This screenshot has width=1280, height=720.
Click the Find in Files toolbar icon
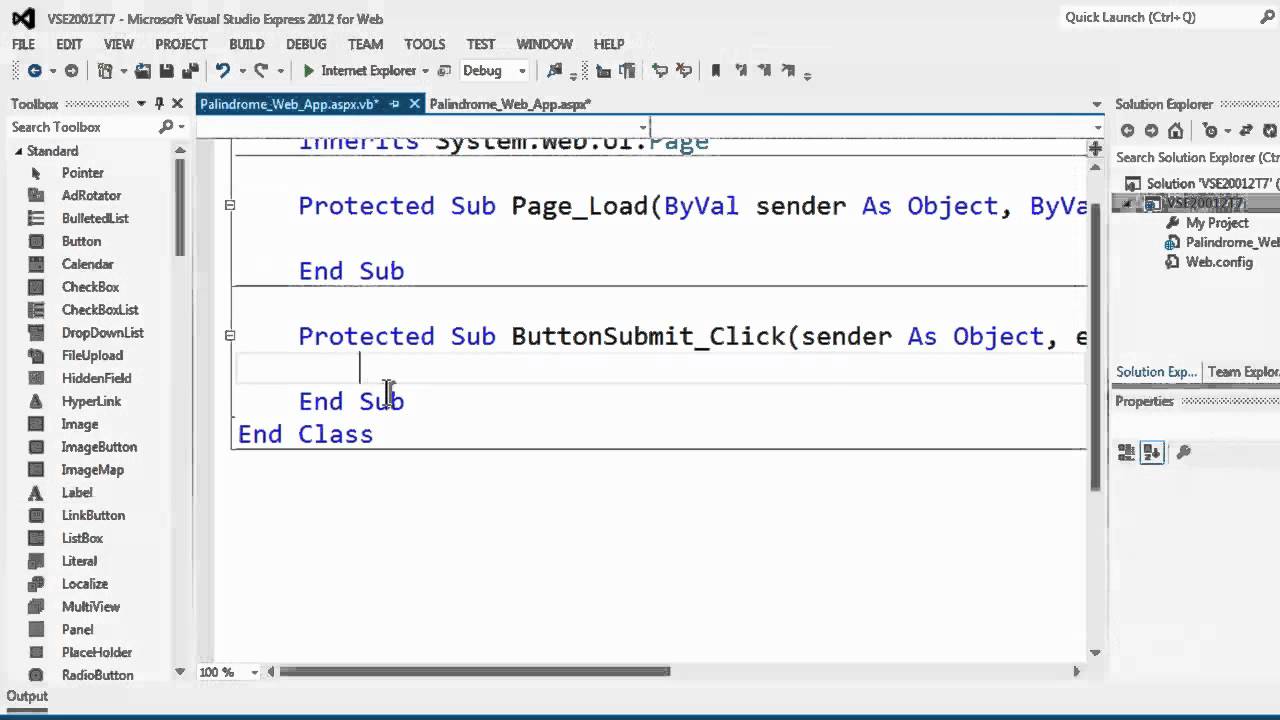[554, 71]
